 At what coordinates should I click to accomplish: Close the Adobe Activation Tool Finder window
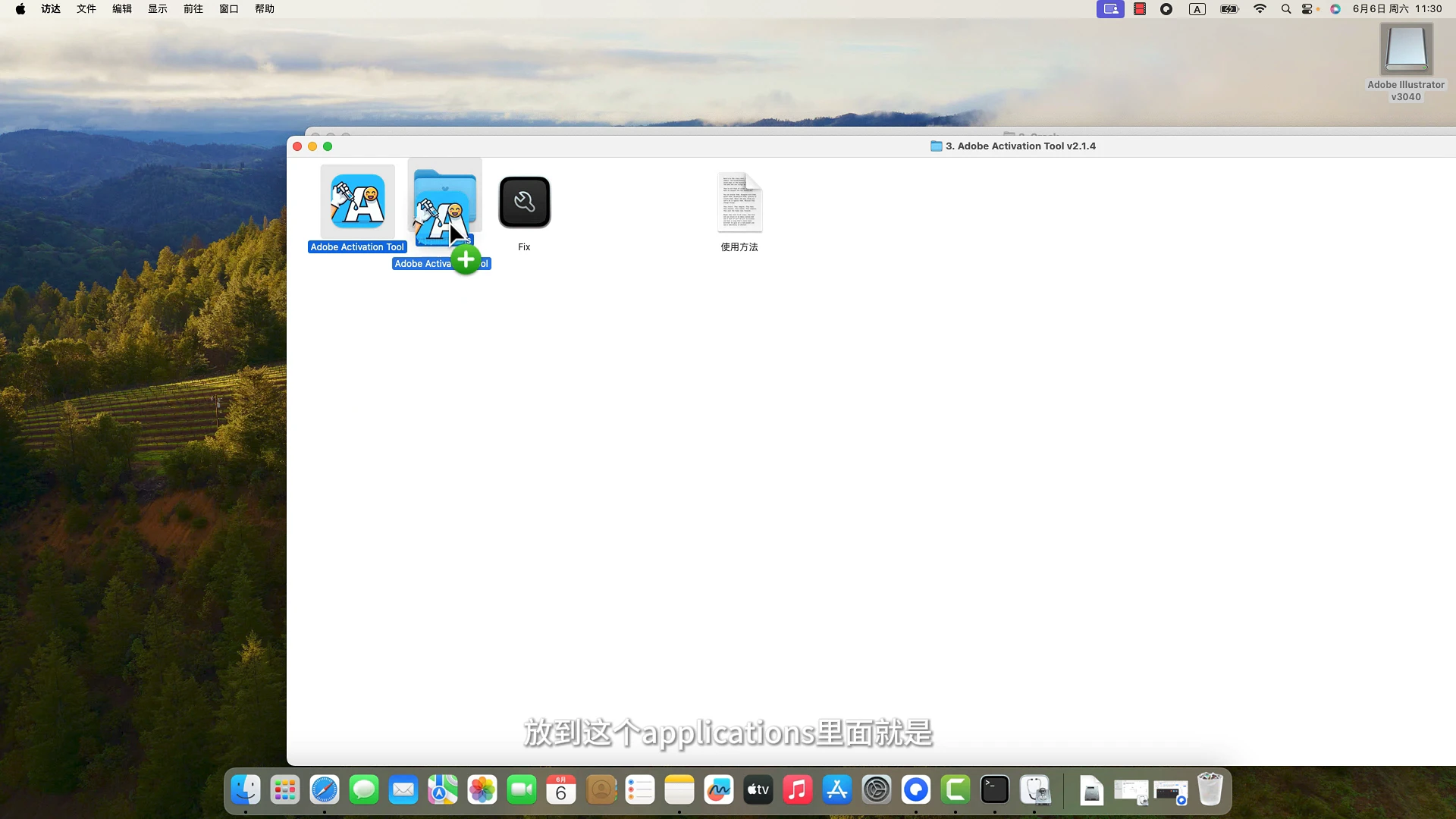pyautogui.click(x=297, y=146)
